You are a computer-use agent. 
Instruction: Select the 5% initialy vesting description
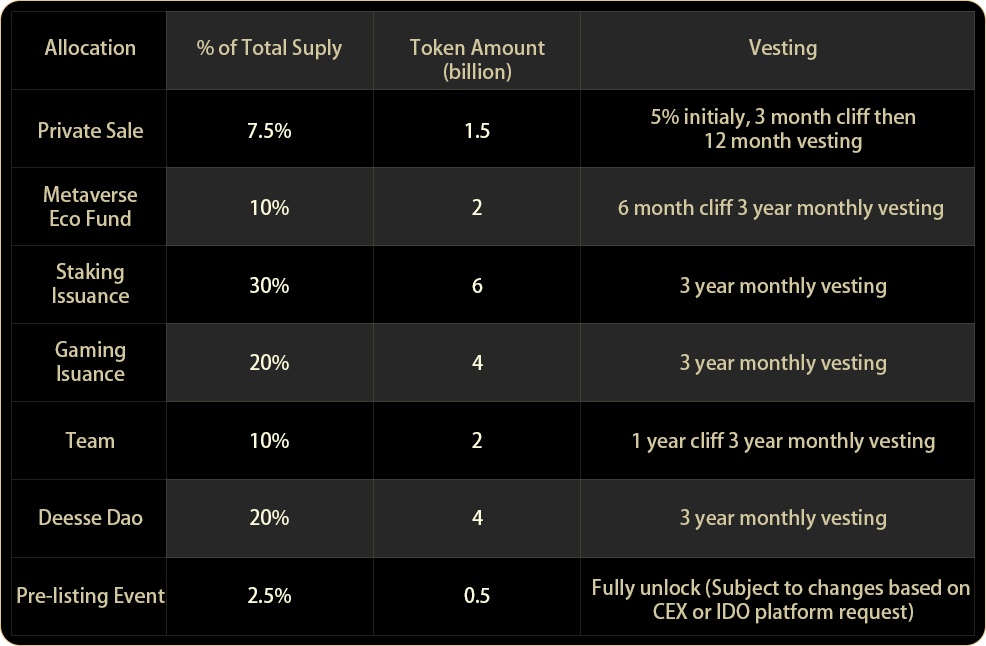click(782, 129)
